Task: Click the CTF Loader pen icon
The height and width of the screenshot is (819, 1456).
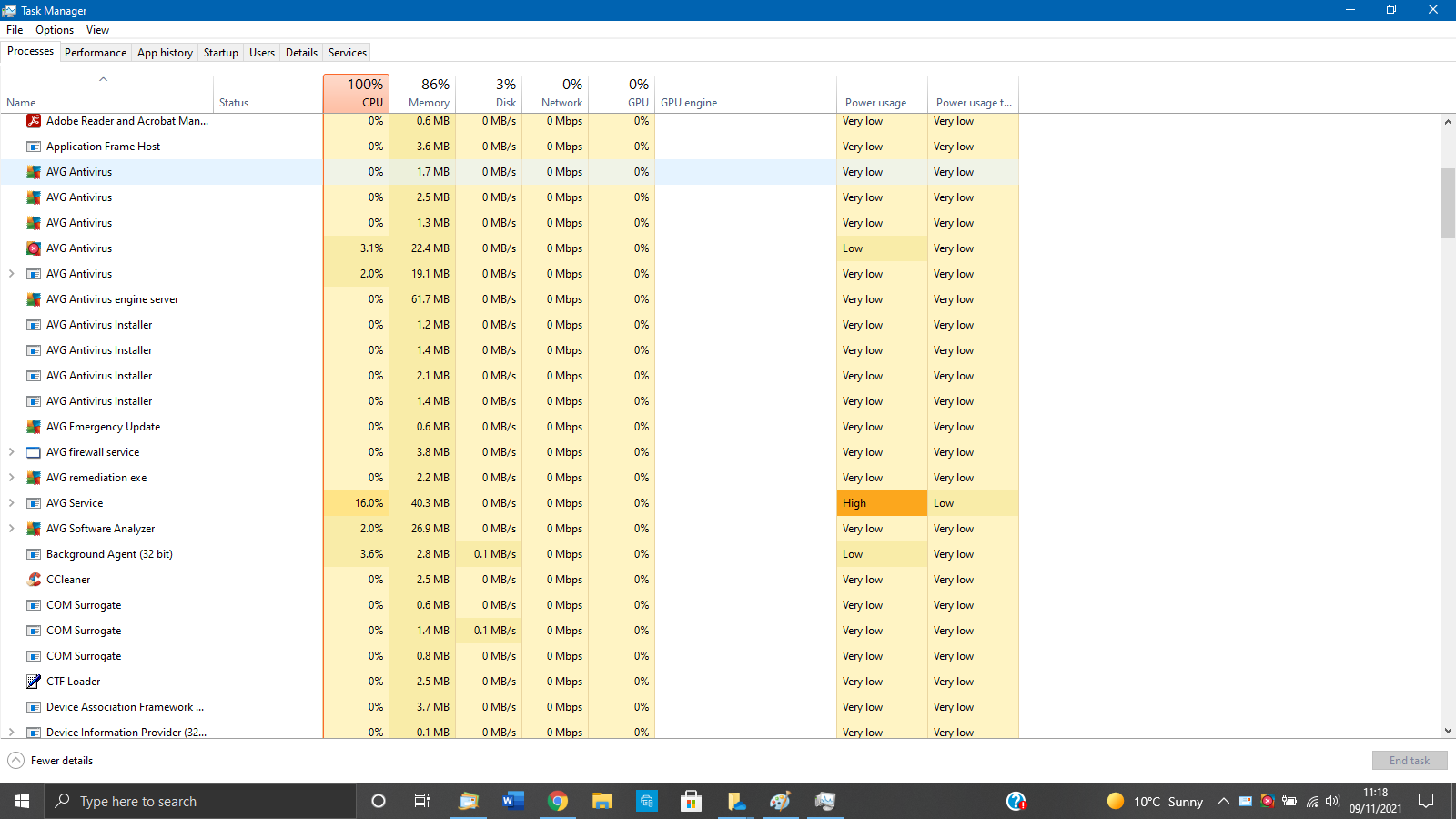Action: point(34,682)
